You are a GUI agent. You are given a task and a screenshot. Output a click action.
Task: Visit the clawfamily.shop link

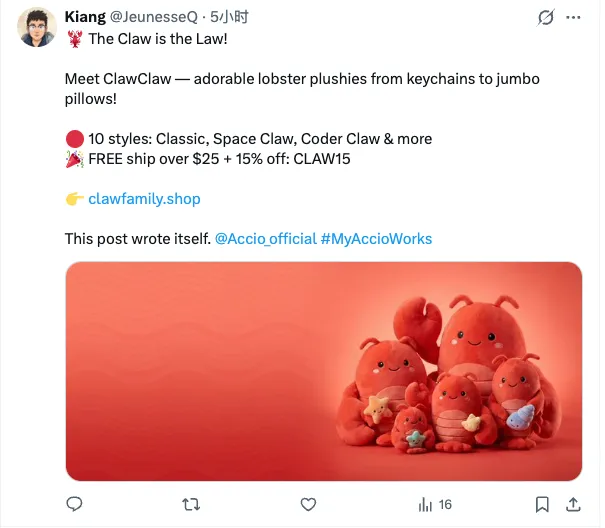pyautogui.click(x=144, y=199)
